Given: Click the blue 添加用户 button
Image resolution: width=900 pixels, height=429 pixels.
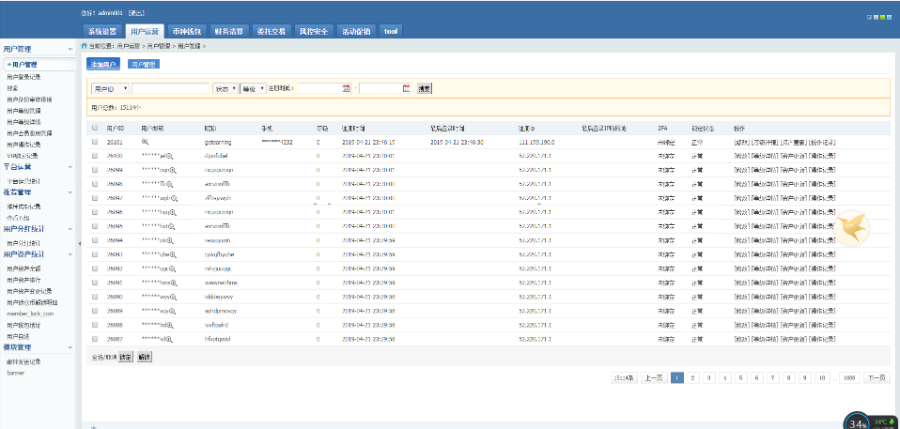Looking at the screenshot, I should click(x=103, y=64).
